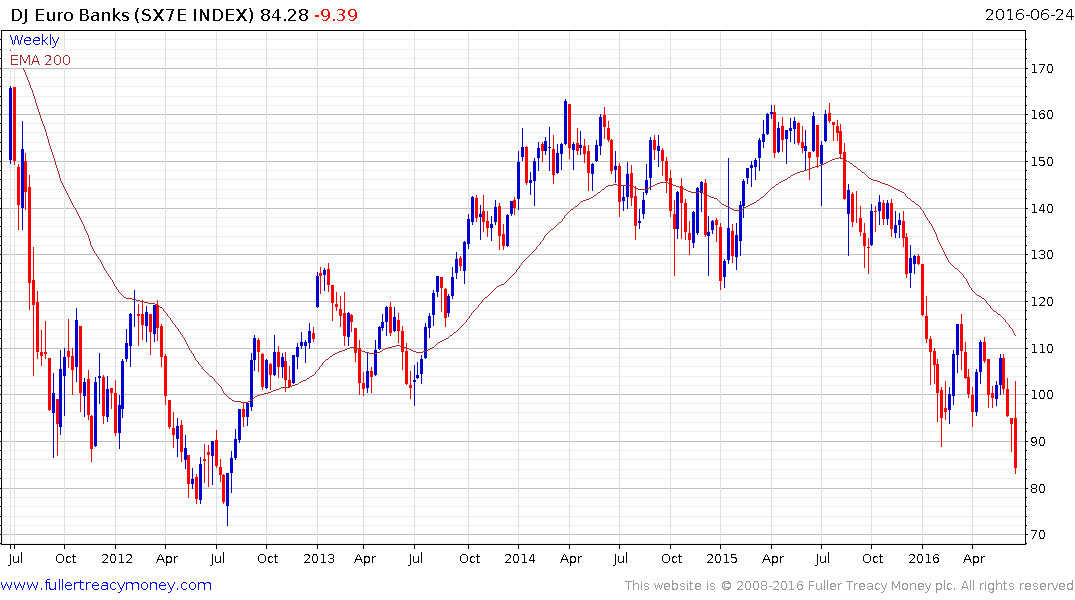The width and height of the screenshot is (1075, 600).
Task: Click the EMA 200 legend label
Action: click(40, 60)
